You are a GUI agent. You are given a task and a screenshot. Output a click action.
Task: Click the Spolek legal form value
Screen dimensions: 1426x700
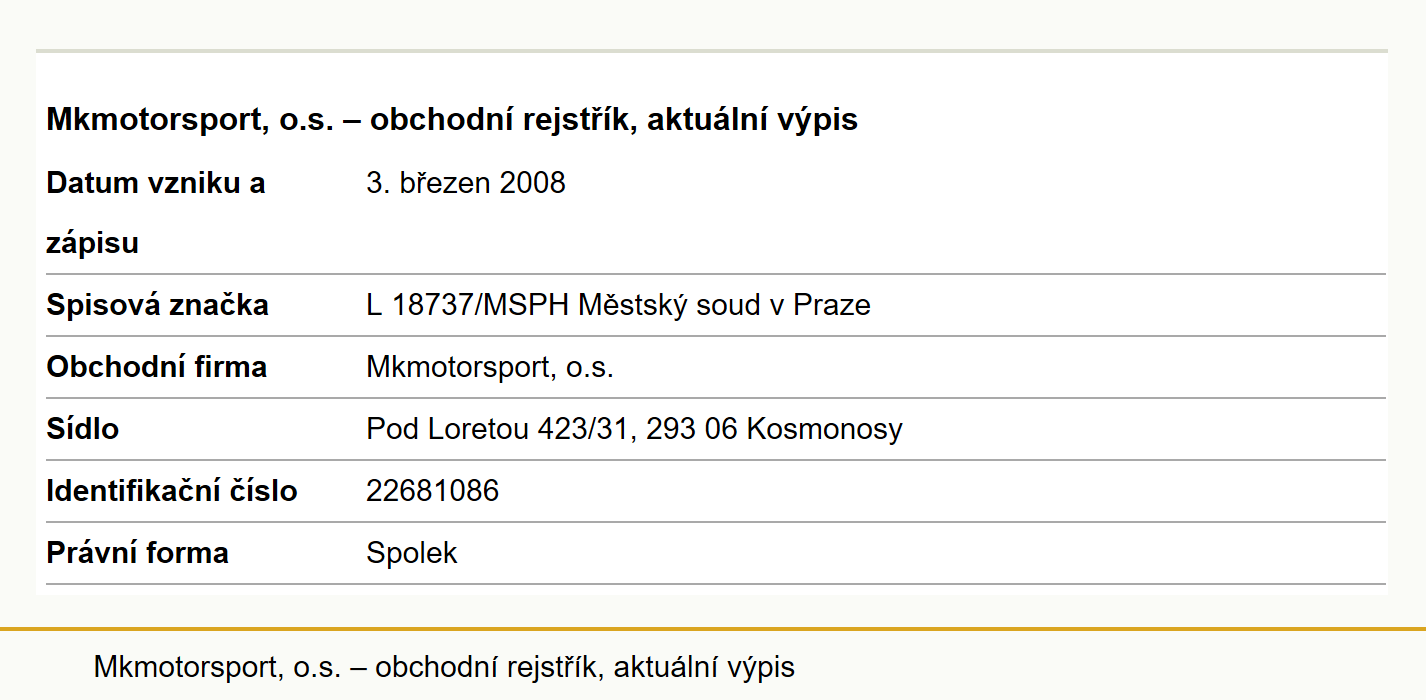pos(411,553)
